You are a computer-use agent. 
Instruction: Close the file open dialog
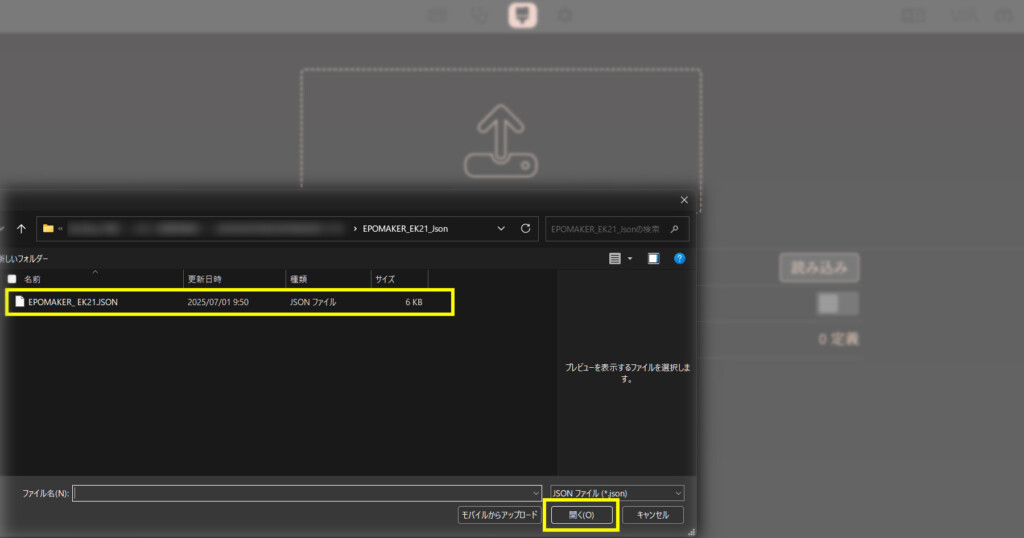(x=684, y=200)
